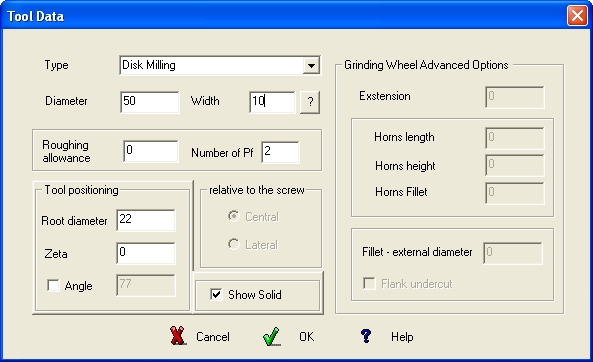The height and width of the screenshot is (362, 593).
Task: Close the Tool Data dialog window
Action: click(577, 16)
